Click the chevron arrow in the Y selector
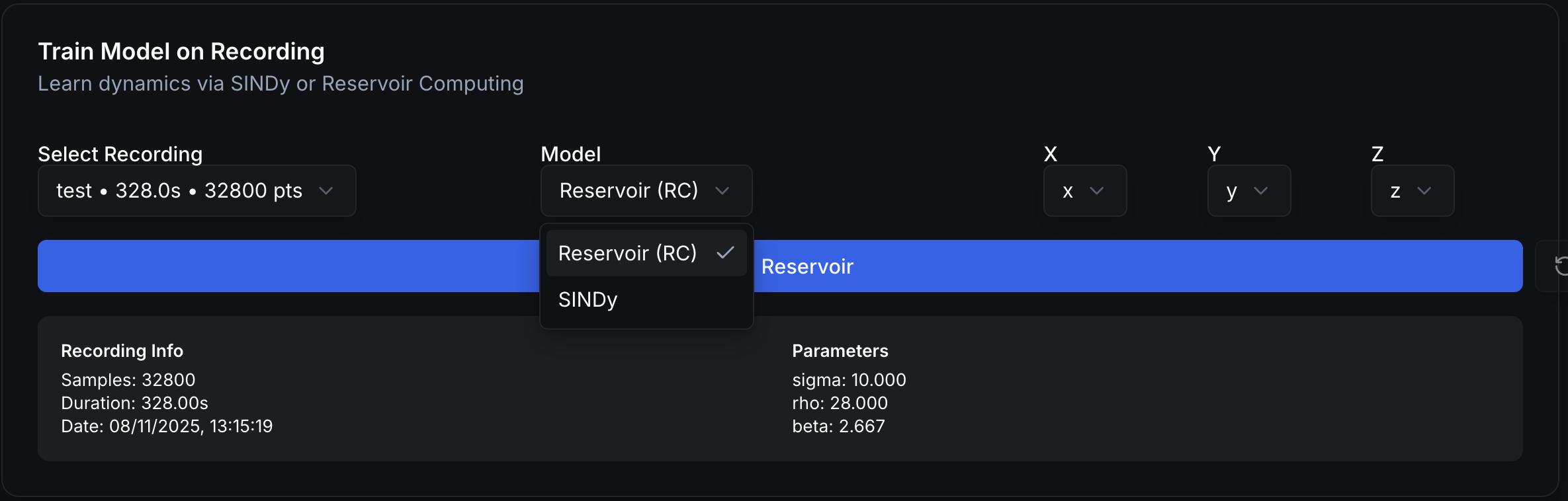Image resolution: width=1568 pixels, height=501 pixels. click(1260, 191)
